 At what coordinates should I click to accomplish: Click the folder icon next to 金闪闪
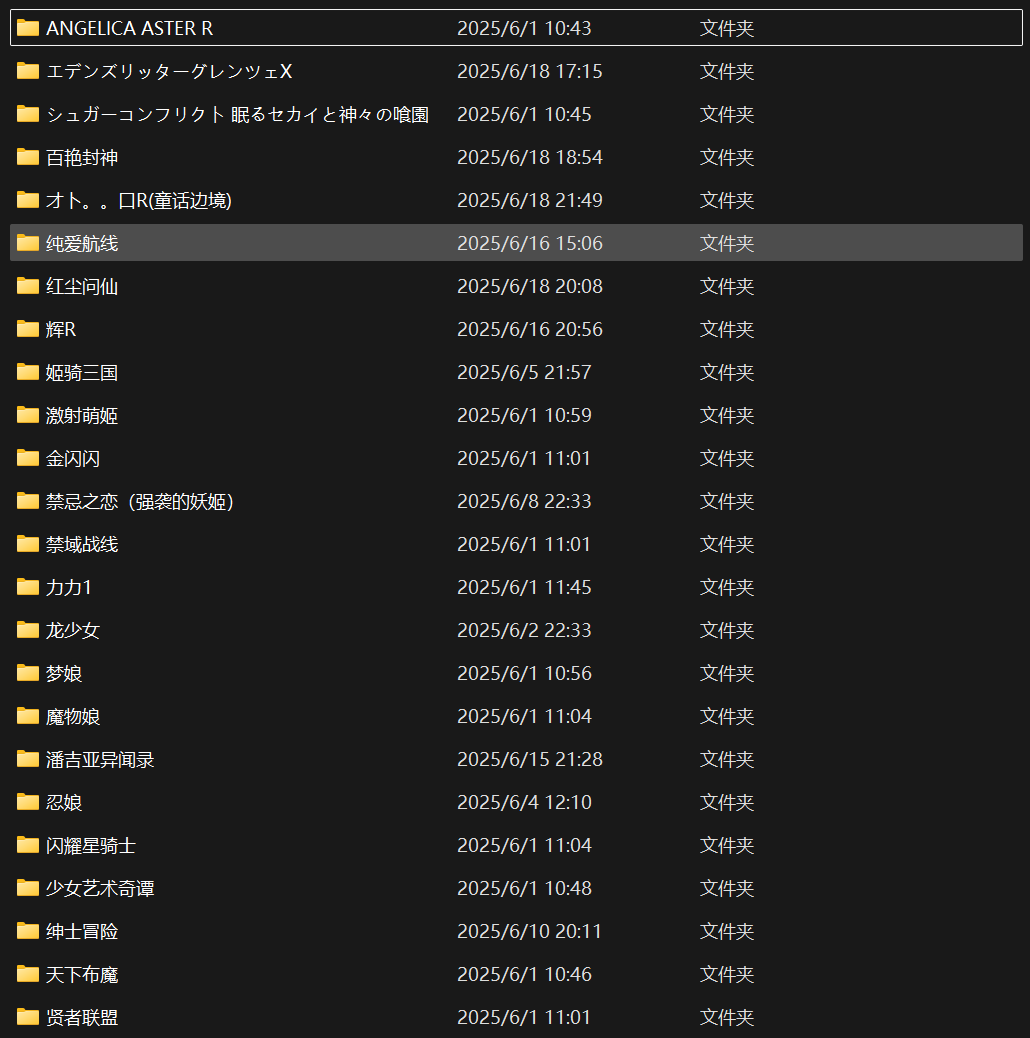(x=28, y=458)
